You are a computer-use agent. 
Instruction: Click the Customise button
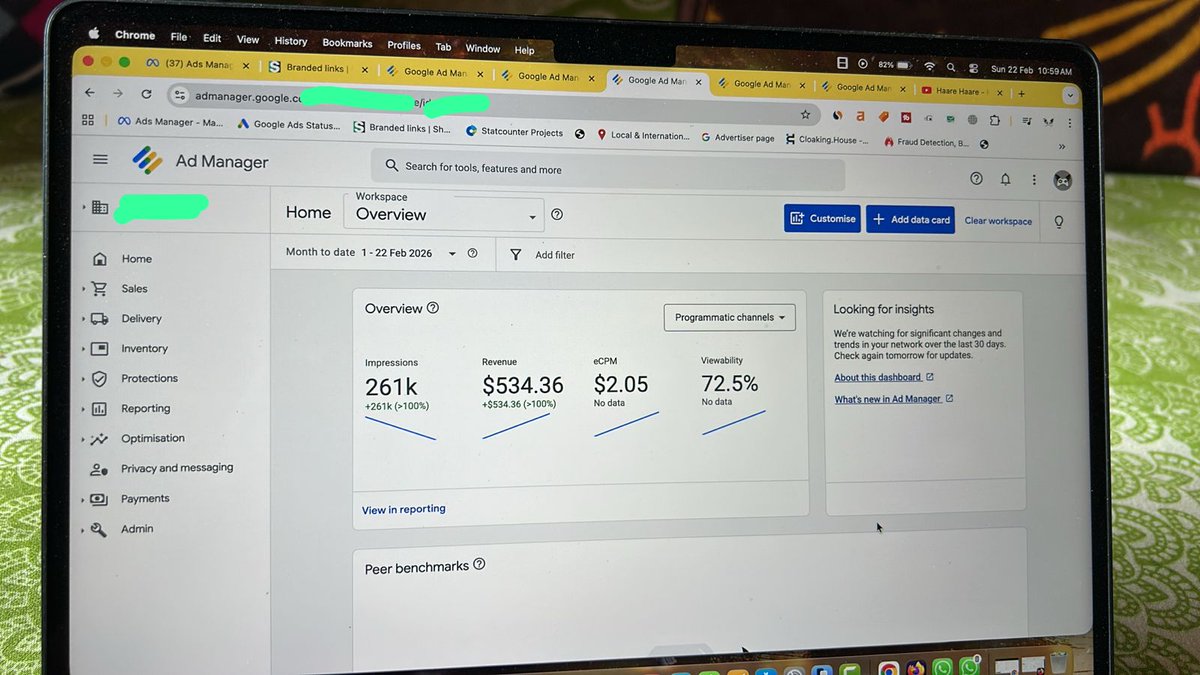[x=822, y=218]
